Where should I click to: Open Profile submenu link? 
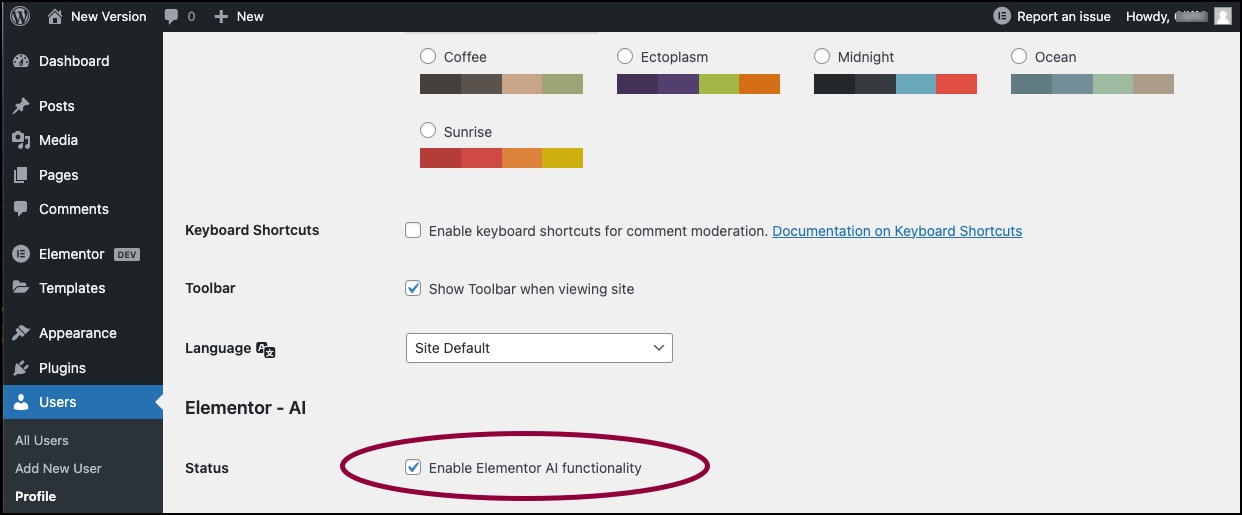point(36,496)
